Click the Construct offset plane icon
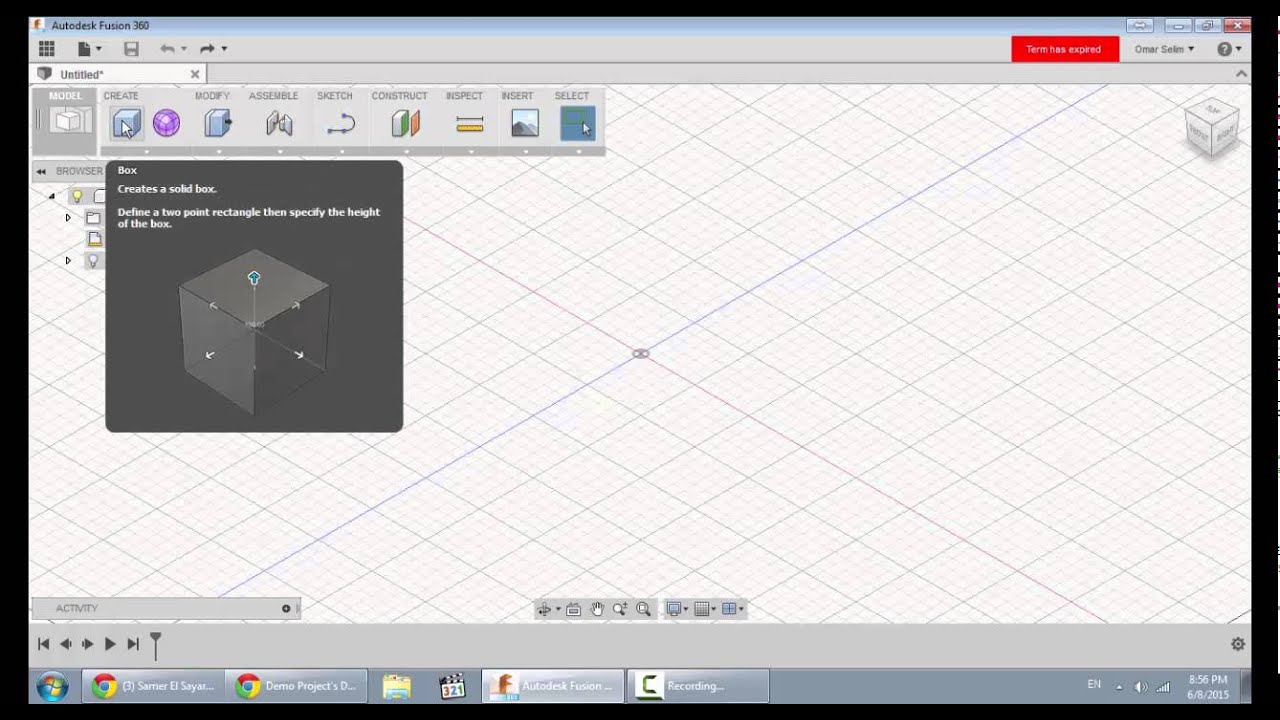This screenshot has width=1280, height=720. pyautogui.click(x=405, y=124)
